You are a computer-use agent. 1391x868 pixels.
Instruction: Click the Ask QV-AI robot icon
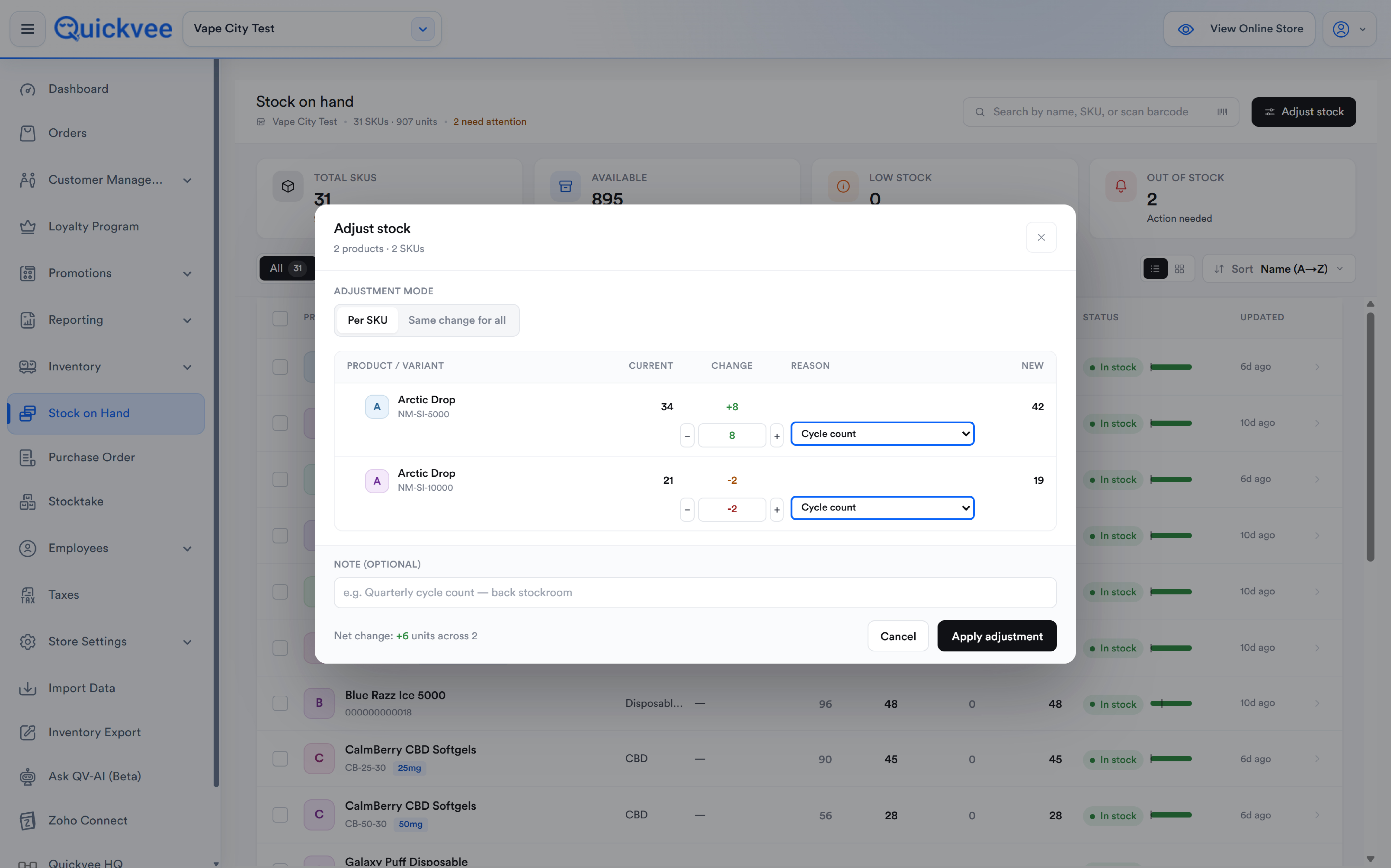(x=27, y=777)
